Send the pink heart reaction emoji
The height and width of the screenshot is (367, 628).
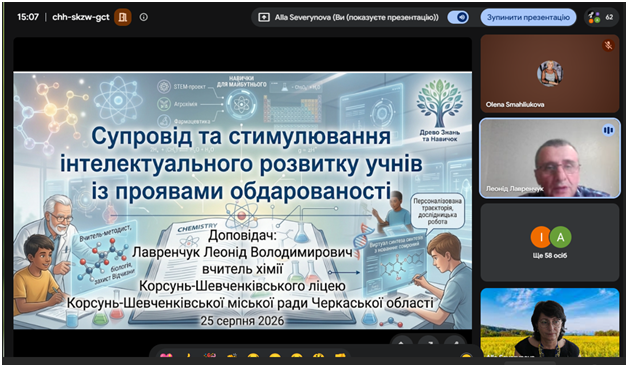166,356
